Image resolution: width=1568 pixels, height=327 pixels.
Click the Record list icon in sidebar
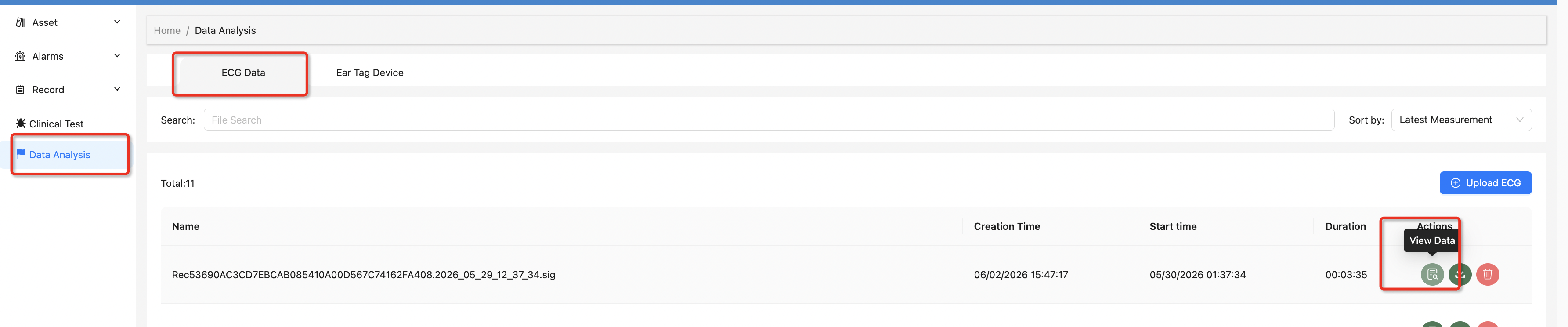click(20, 90)
